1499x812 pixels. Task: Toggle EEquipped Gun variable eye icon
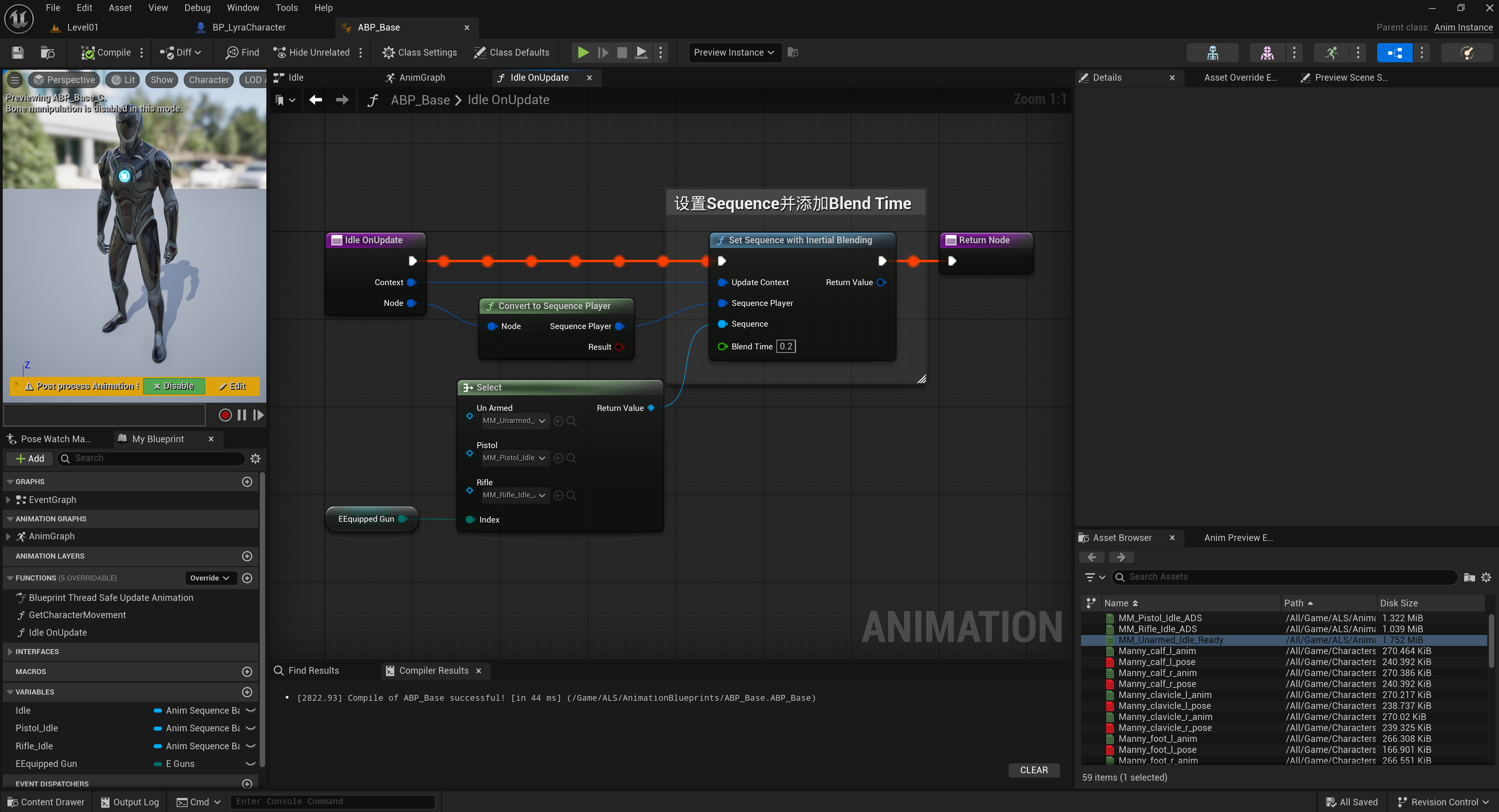[x=251, y=764]
